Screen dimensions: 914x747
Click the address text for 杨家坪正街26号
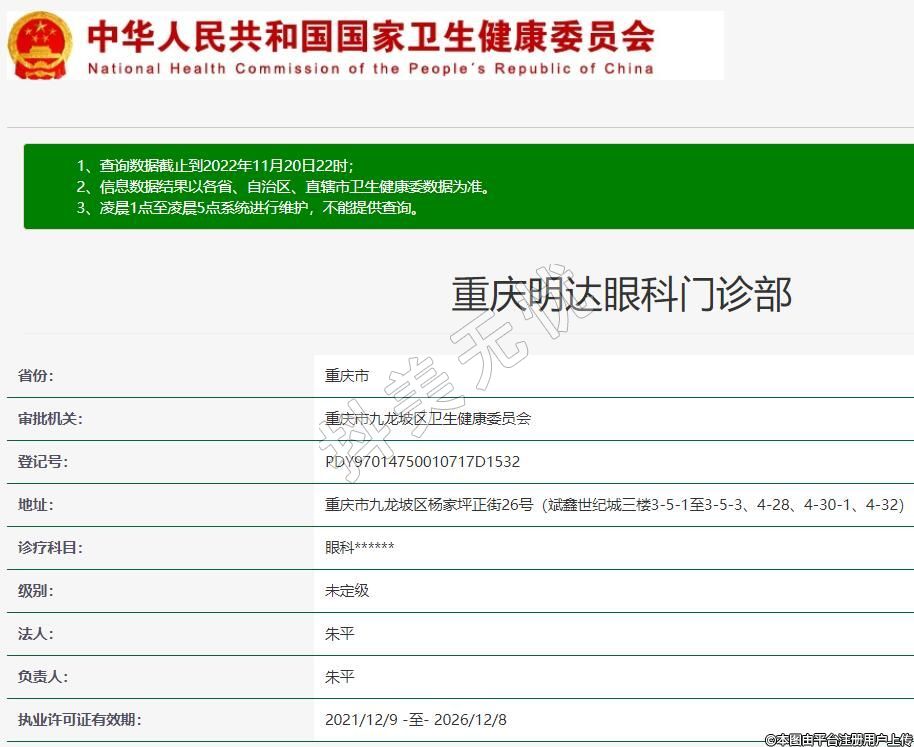[x=614, y=505]
